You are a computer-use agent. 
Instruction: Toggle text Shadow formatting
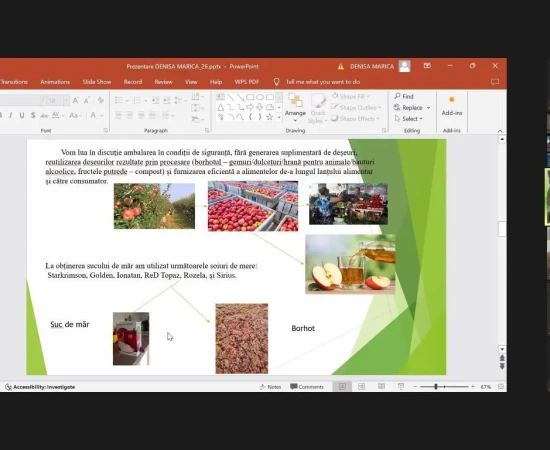(x=33, y=115)
